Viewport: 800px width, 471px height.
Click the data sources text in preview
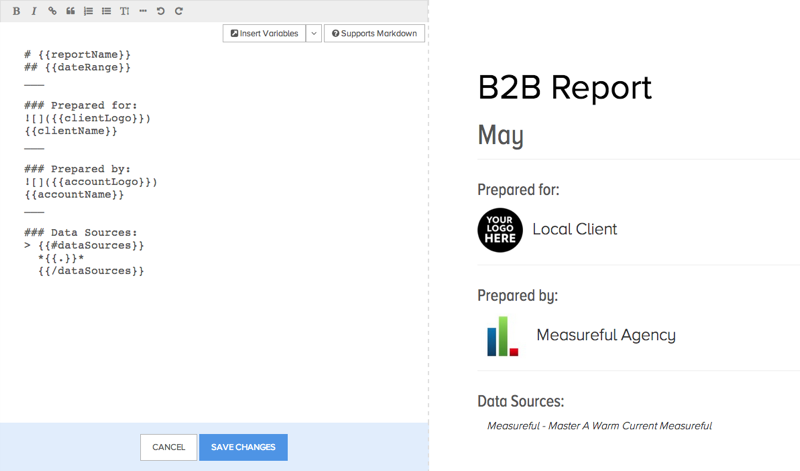pos(599,426)
